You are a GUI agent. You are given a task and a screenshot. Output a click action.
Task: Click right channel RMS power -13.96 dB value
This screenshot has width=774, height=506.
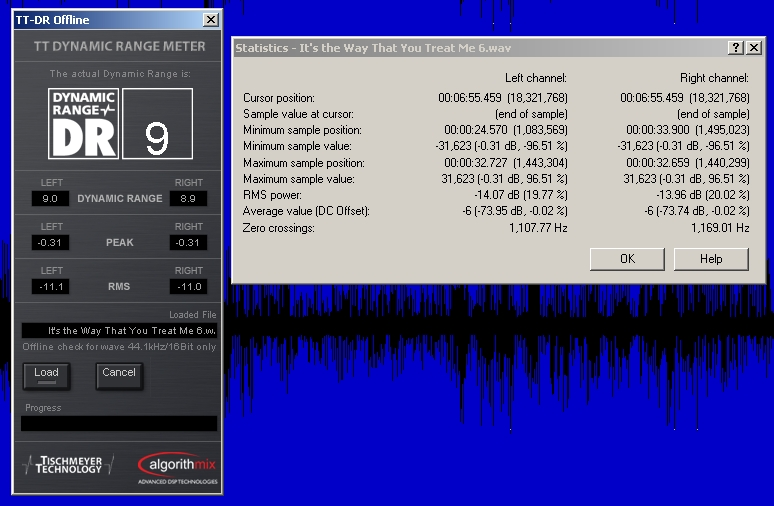click(x=703, y=195)
